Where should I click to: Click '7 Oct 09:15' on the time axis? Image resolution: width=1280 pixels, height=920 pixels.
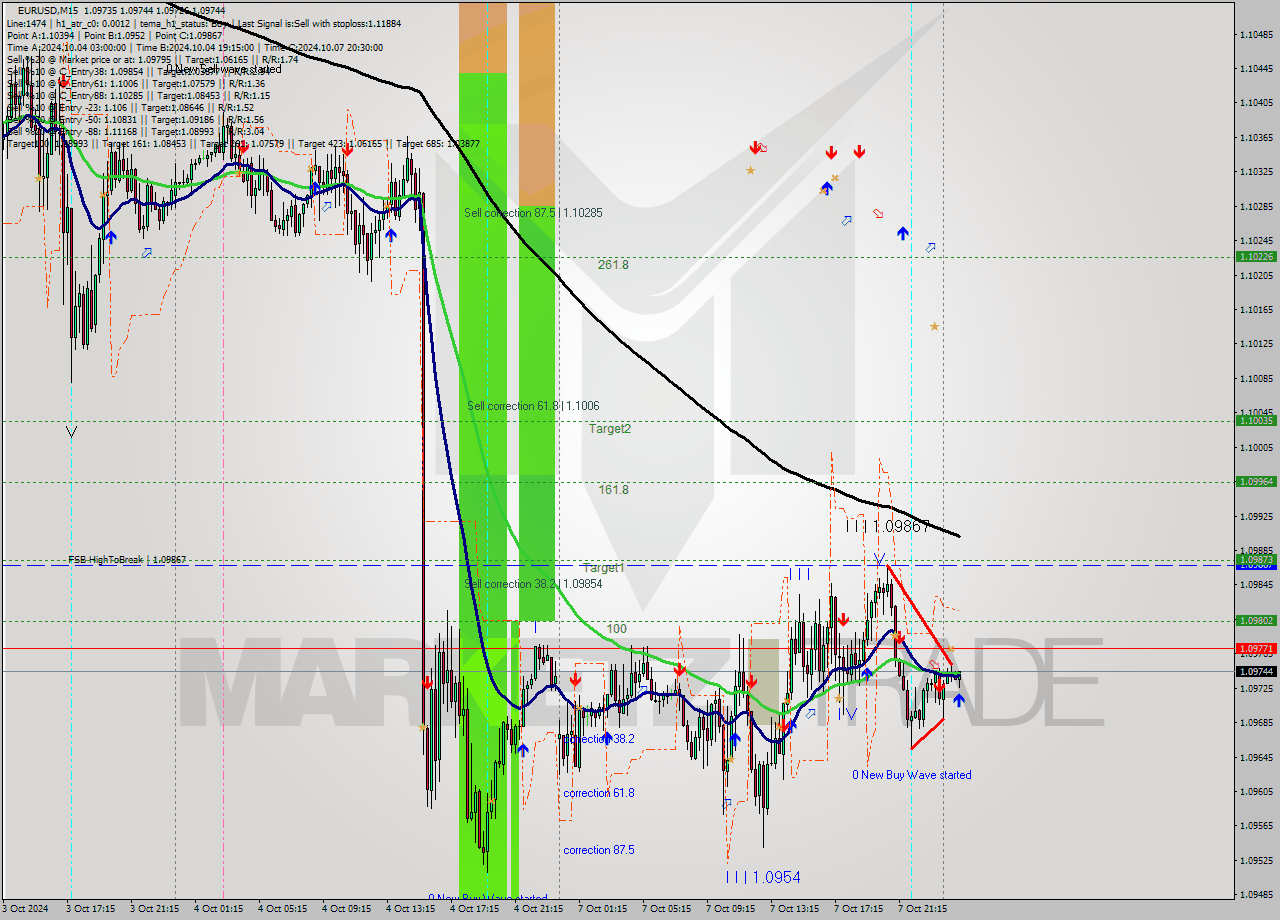pos(729,909)
